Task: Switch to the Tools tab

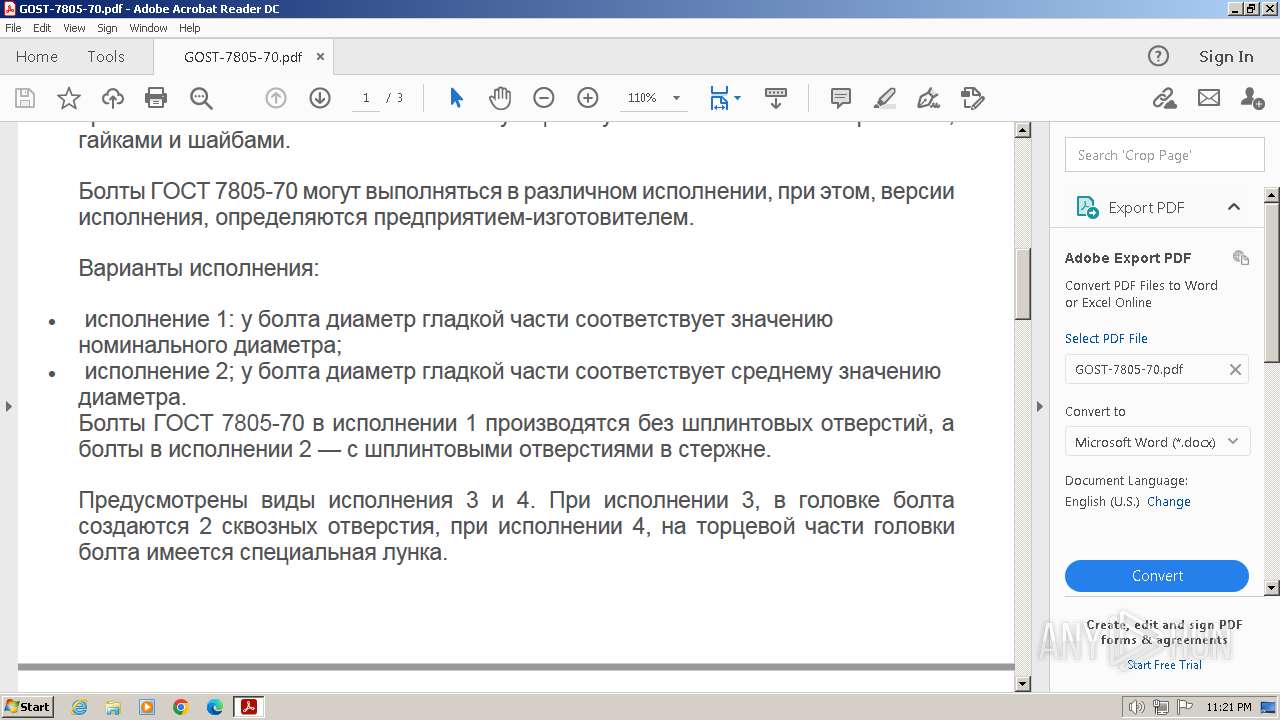Action: (106, 57)
